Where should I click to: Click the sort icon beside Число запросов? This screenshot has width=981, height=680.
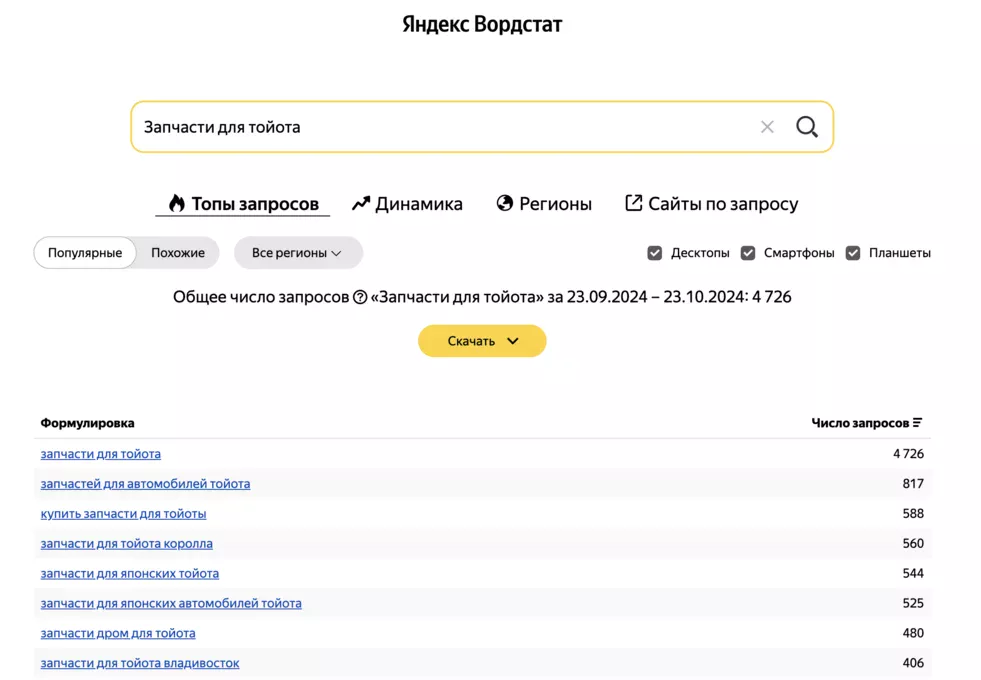pos(917,423)
